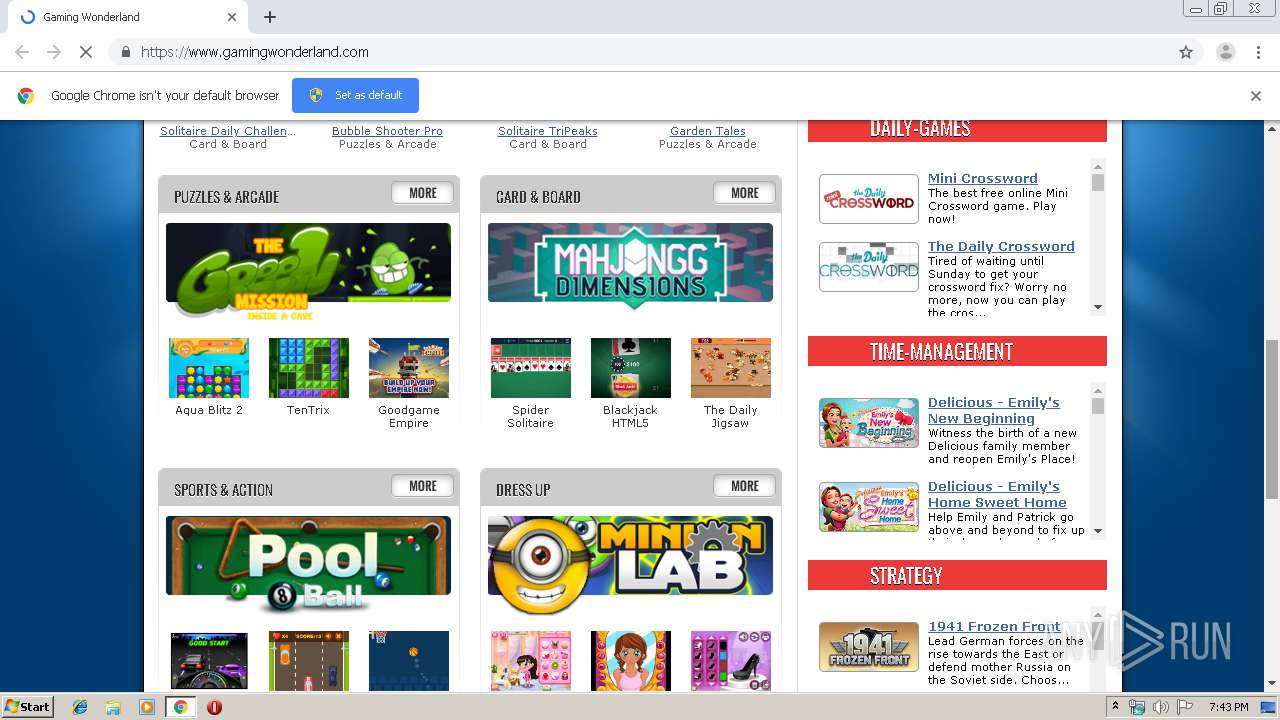Image resolution: width=1280 pixels, height=720 pixels.
Task: Open the Solitaire Daily Challenge link
Action: pyautogui.click(x=228, y=131)
